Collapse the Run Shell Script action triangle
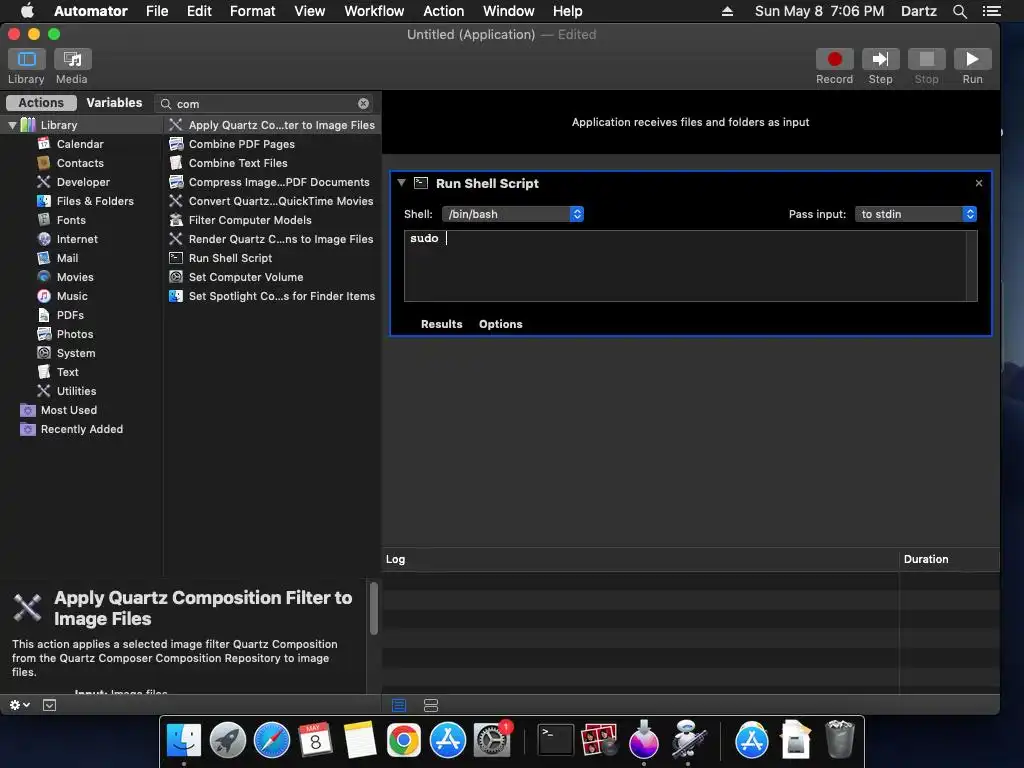 402,183
